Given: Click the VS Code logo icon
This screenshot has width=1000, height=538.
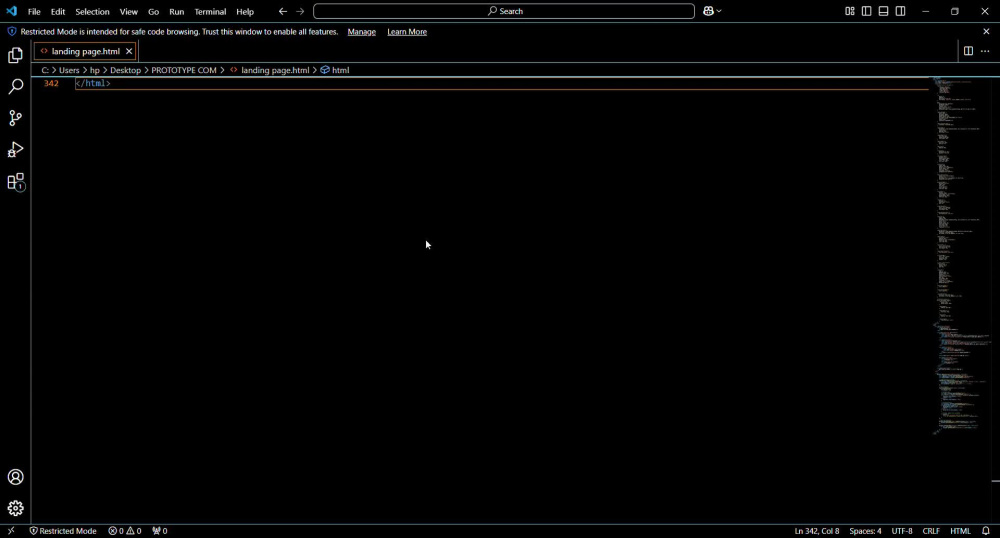Looking at the screenshot, I should pyautogui.click(x=11, y=11).
